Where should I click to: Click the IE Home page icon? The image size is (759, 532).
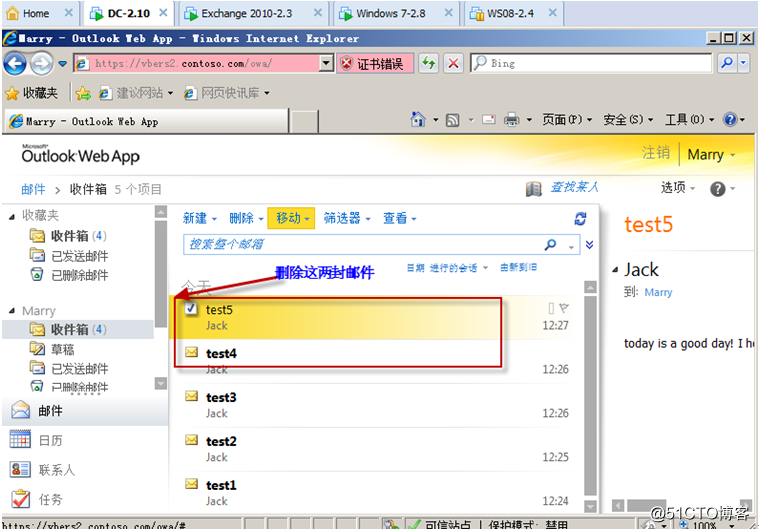click(418, 119)
